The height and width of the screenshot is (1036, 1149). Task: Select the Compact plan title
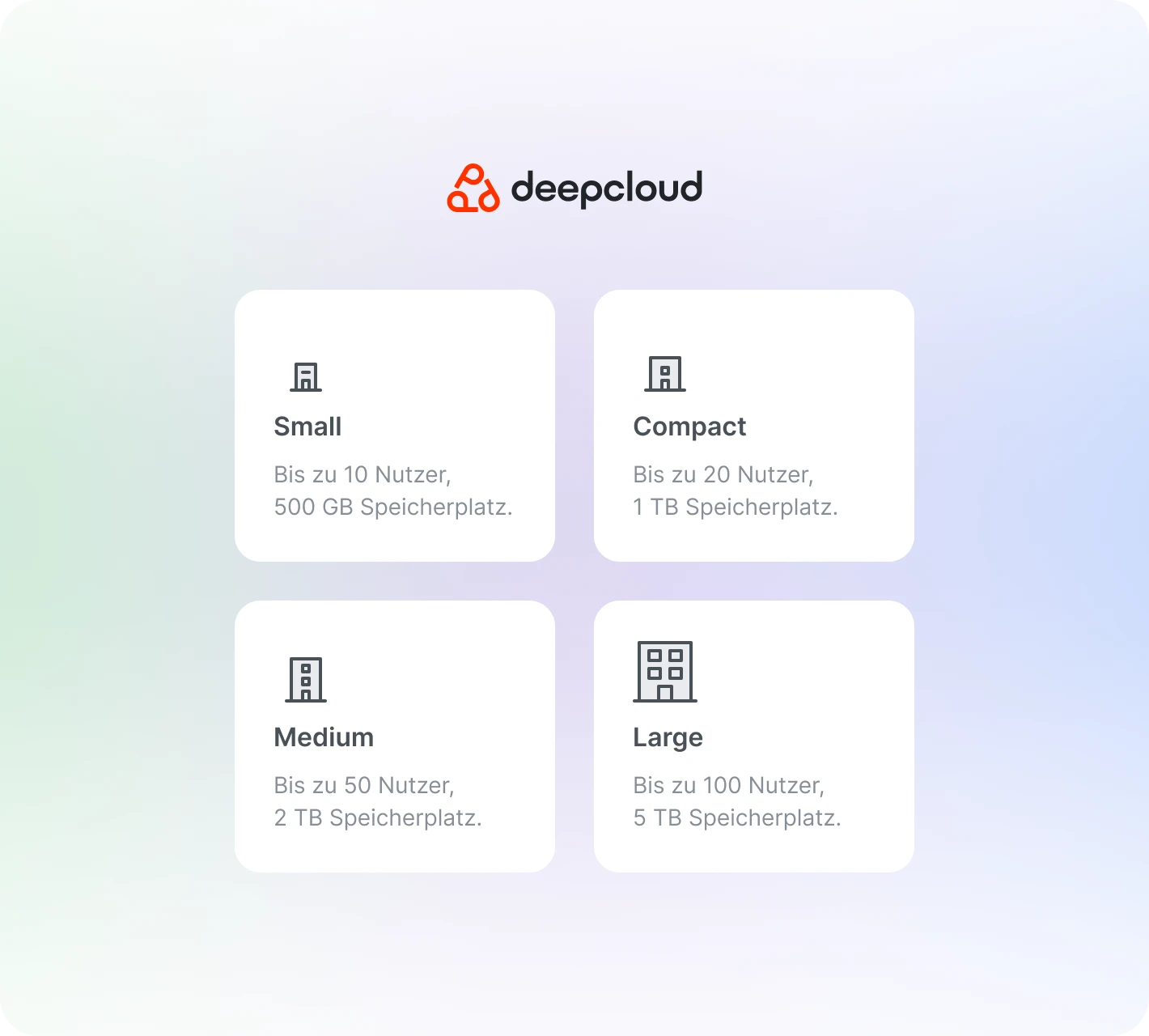689,427
